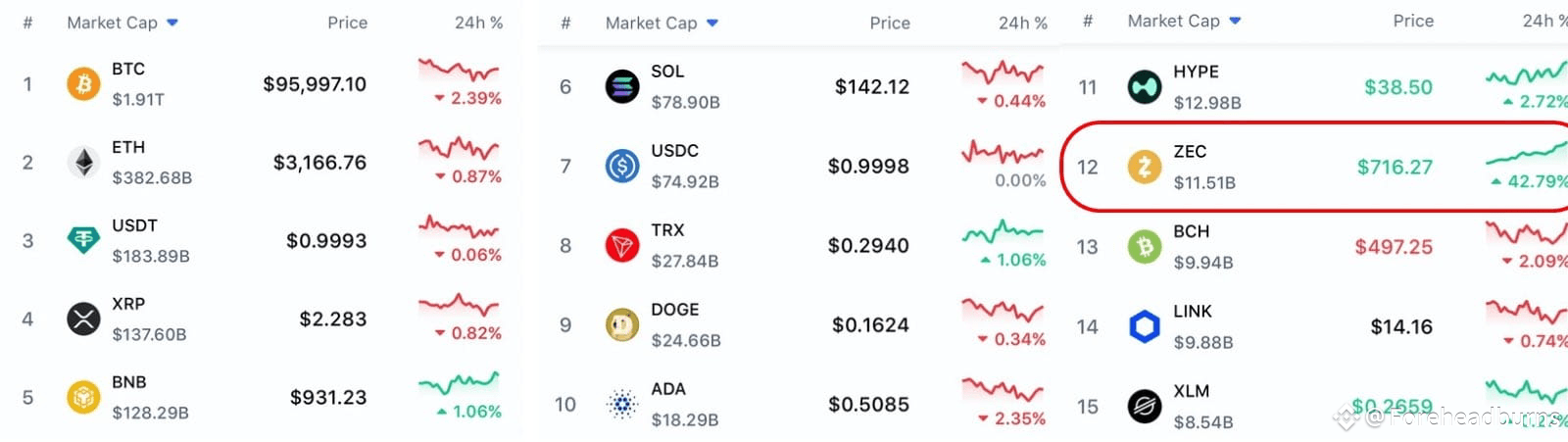Click the Hyperliquid (HYPE) coin icon
1568x442 pixels.
point(1144,87)
